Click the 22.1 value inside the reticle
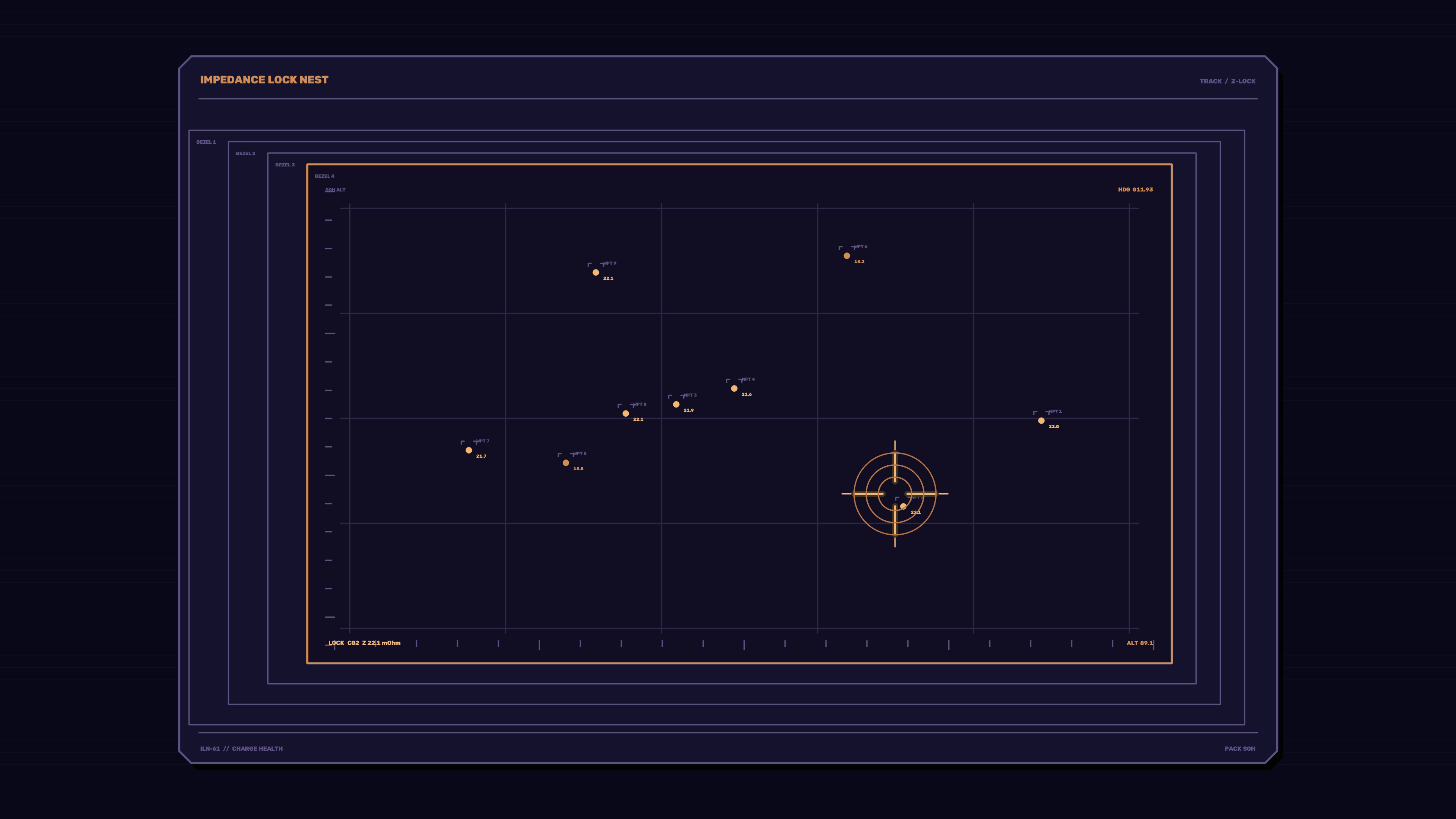This screenshot has height=819, width=1456. click(x=916, y=513)
